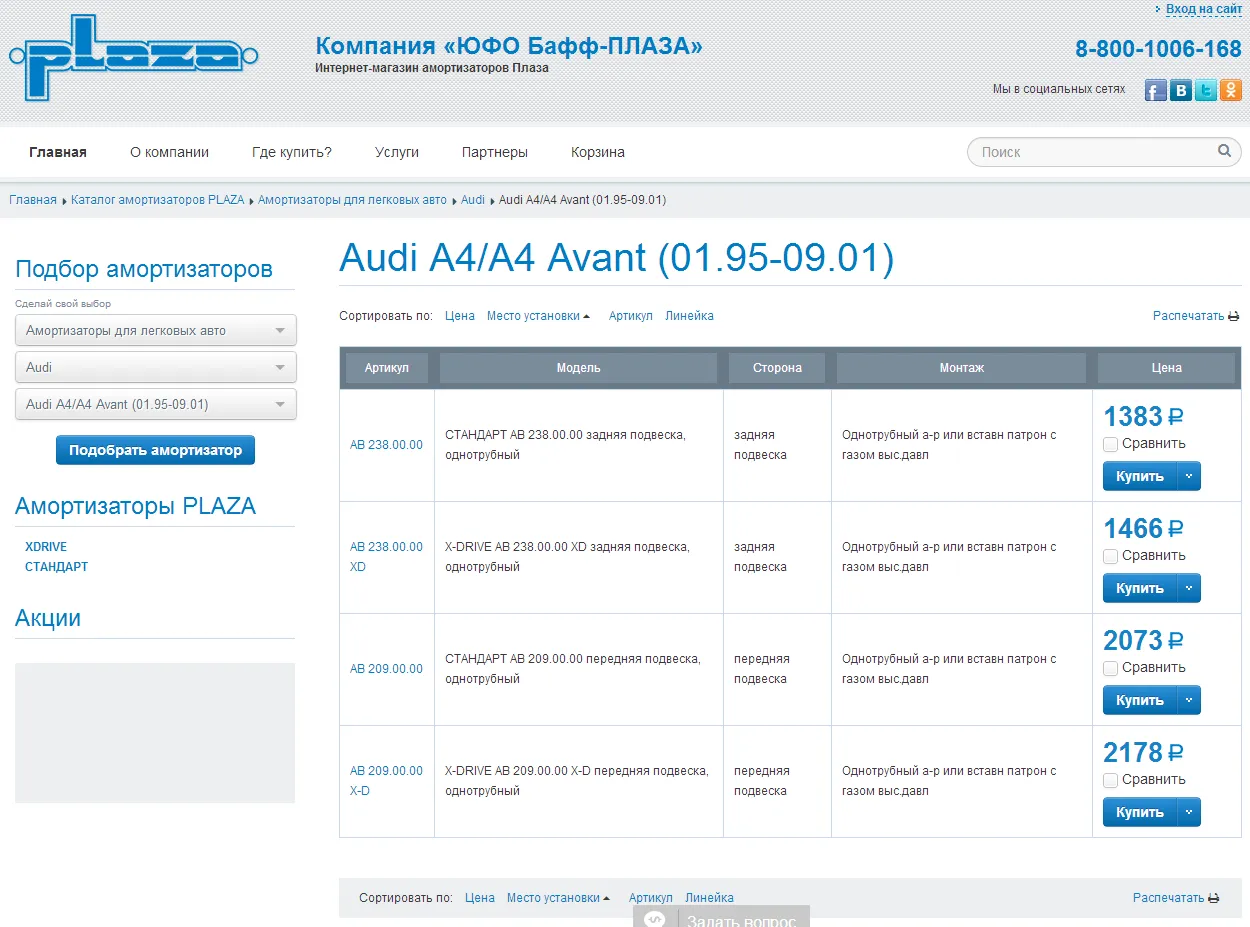Open the Услуги menu item
Screen dimensions: 1250x927
pos(397,152)
